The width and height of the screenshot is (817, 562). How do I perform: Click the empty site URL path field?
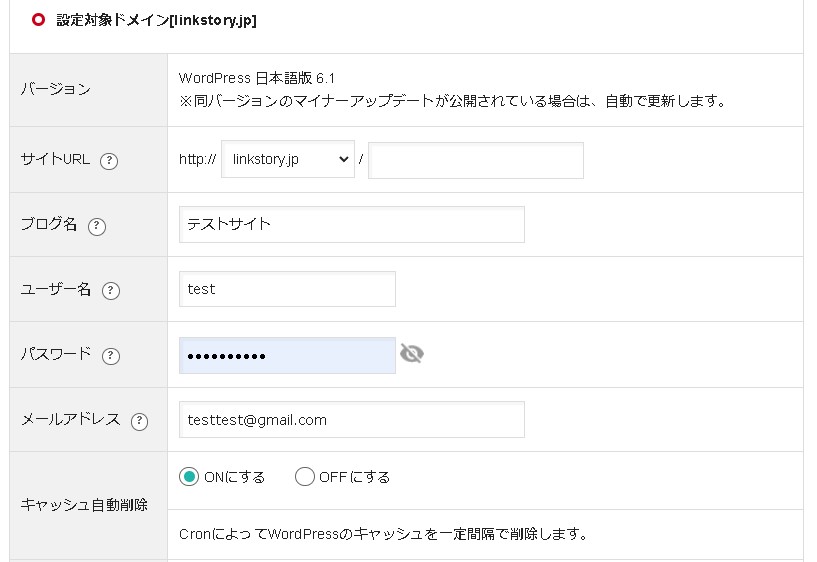point(475,160)
